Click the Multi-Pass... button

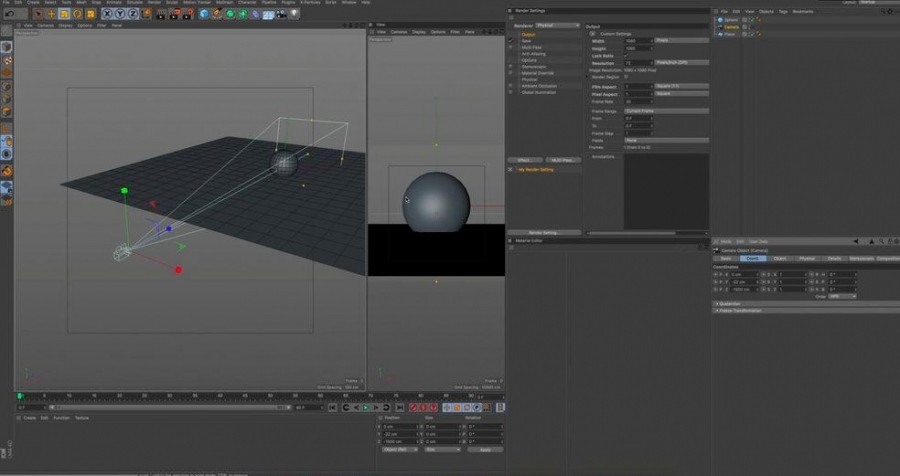(563, 160)
